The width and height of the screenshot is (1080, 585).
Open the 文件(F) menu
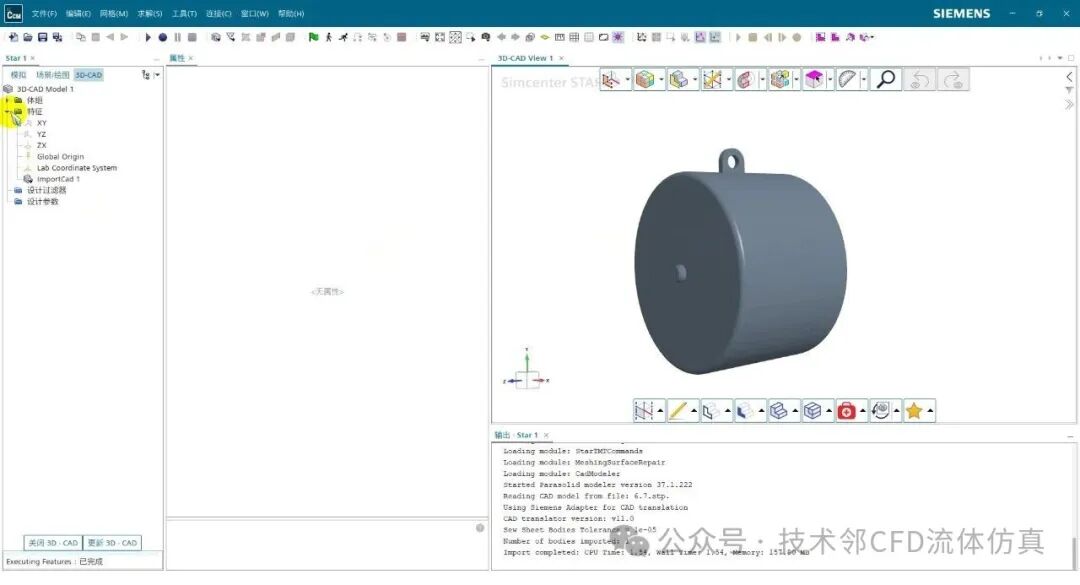(x=44, y=14)
